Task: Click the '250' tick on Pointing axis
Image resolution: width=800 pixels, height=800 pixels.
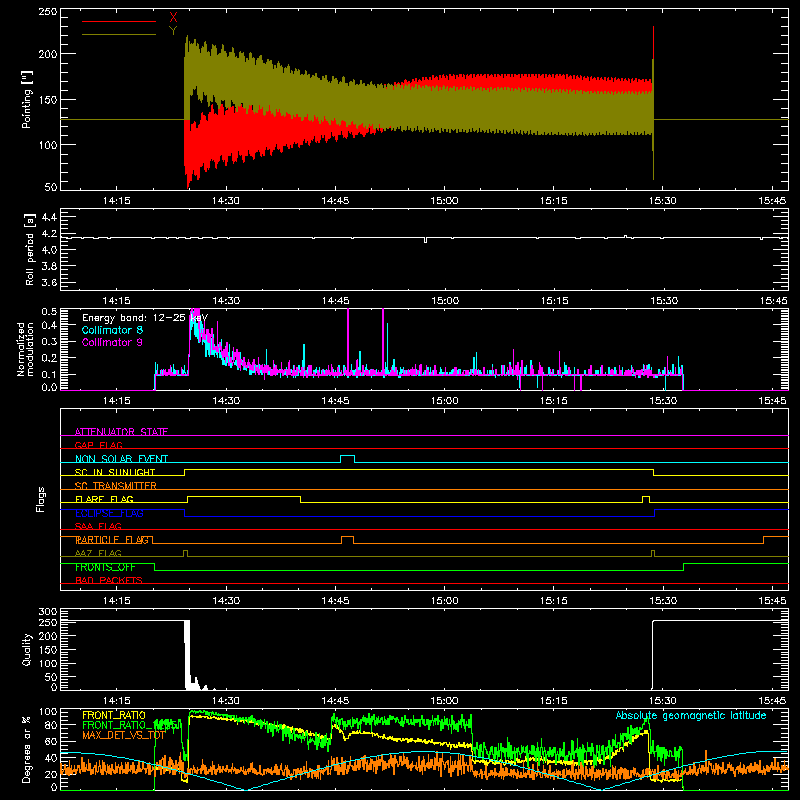Action: [48, 11]
